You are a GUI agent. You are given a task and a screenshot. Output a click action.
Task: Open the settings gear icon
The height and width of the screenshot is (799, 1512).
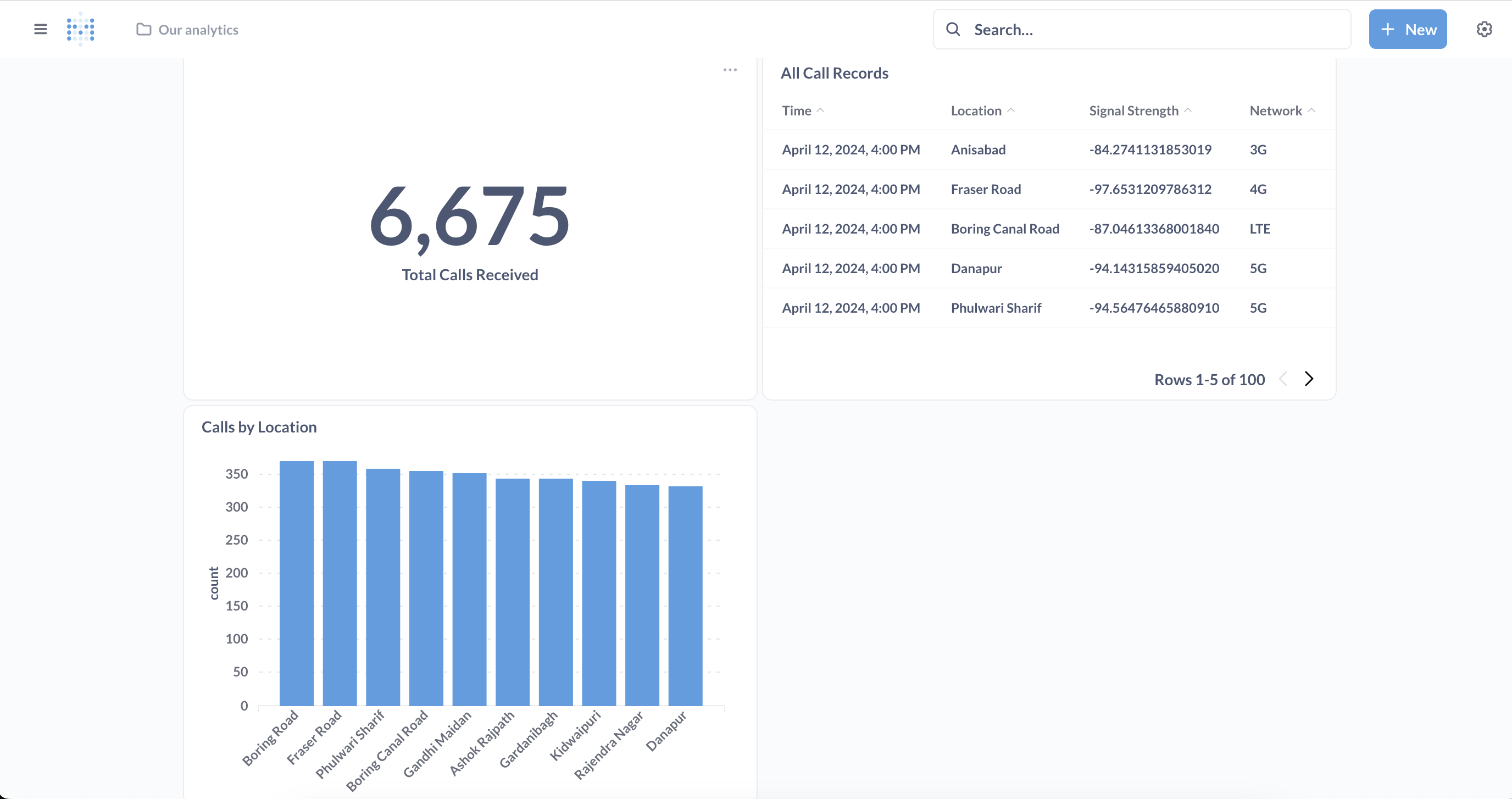point(1484,29)
